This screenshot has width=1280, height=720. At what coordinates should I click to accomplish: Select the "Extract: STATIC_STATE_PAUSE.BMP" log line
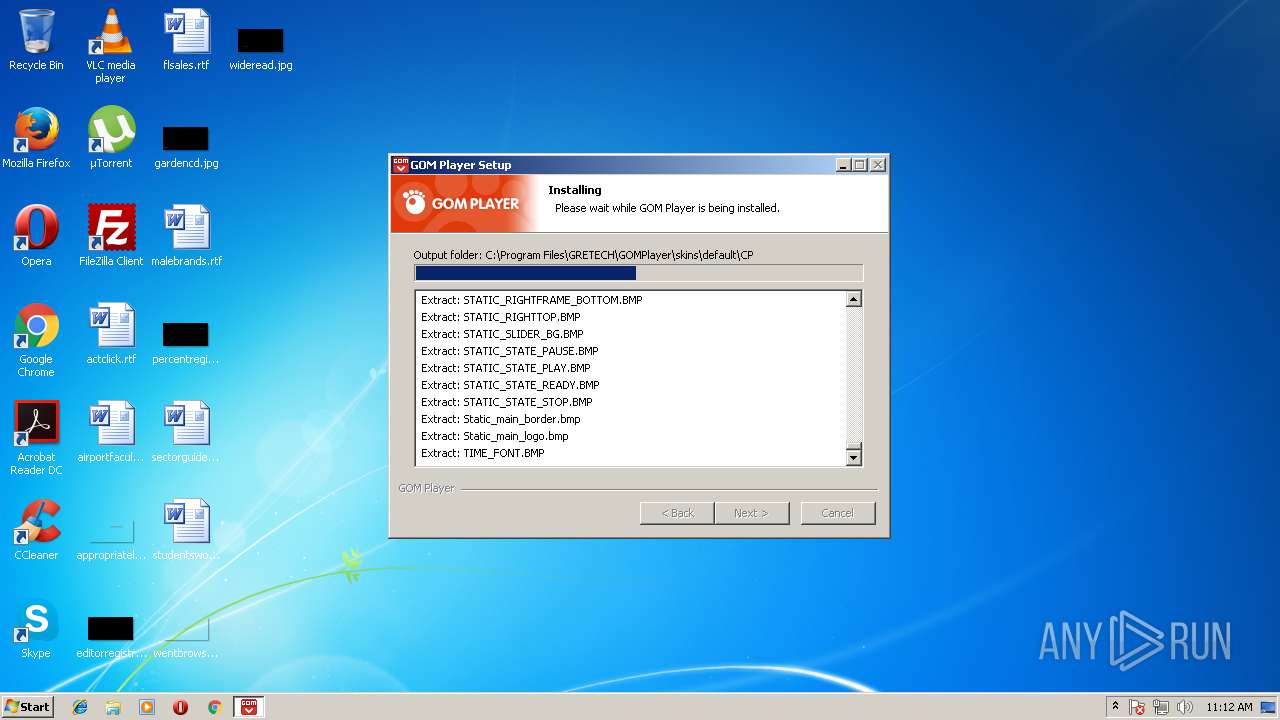pyautogui.click(x=510, y=351)
